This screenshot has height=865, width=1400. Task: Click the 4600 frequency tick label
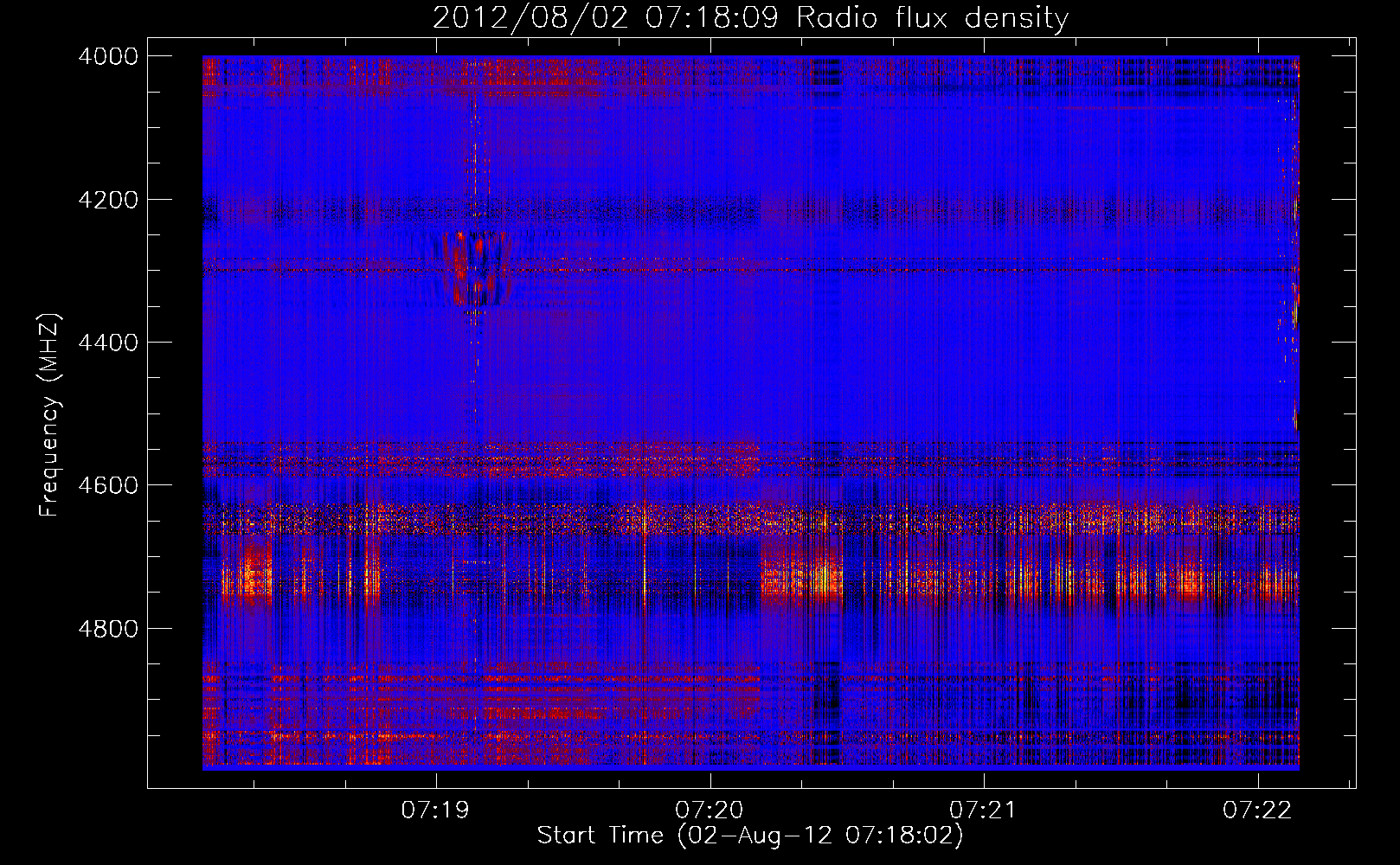[108, 485]
